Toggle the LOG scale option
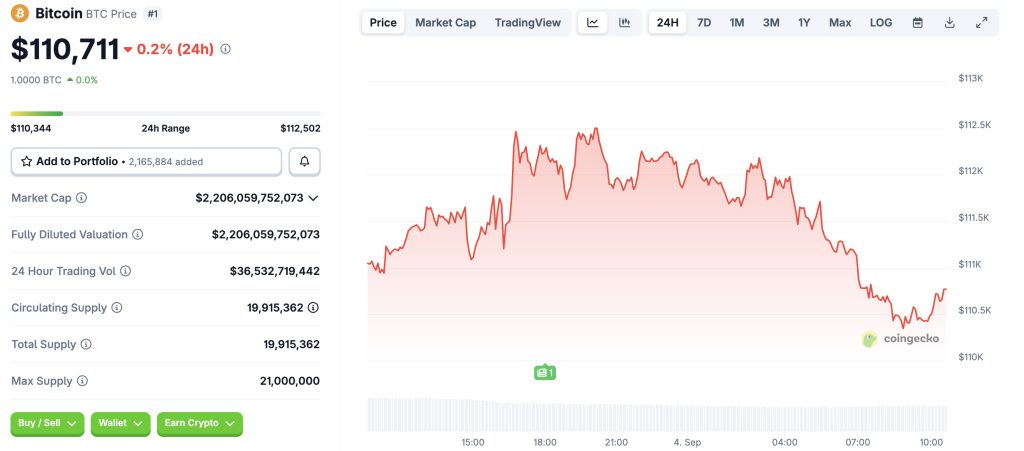This screenshot has height=451, width=1024. click(x=881, y=23)
